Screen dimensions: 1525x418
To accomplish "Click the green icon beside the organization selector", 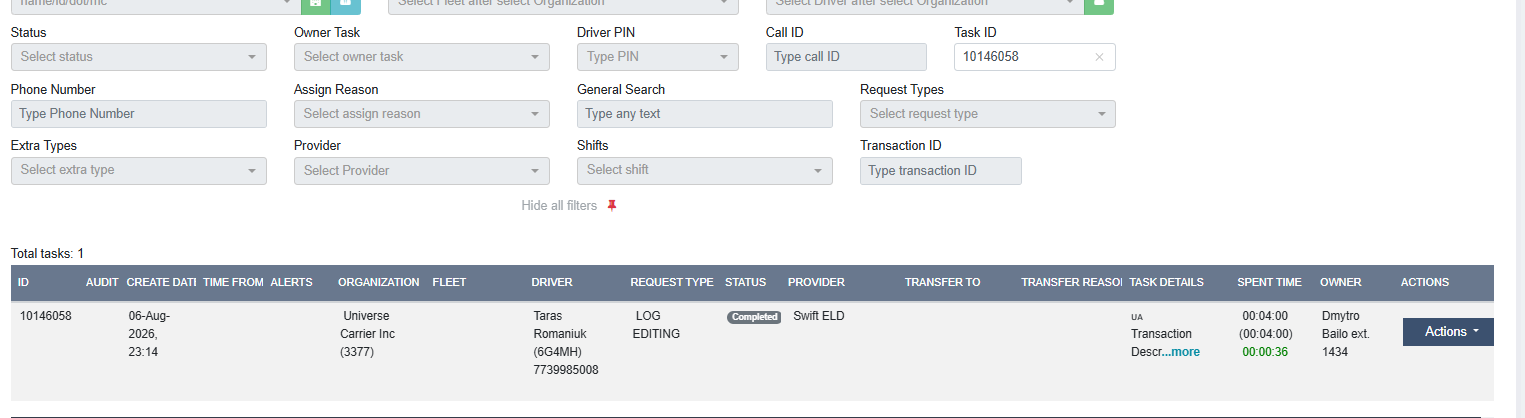I will point(315,5).
